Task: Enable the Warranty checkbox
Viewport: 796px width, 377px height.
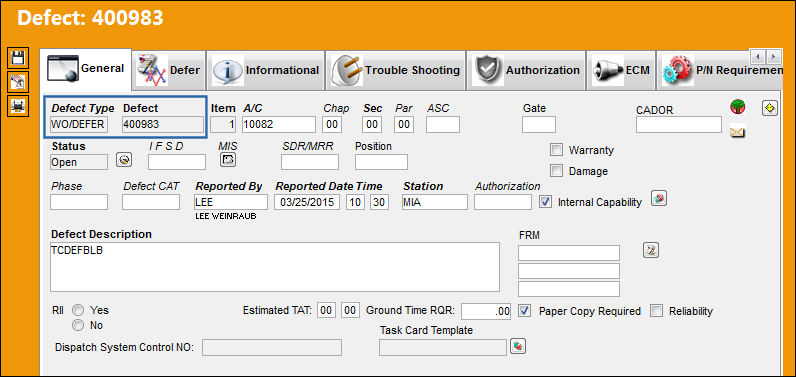Action: (557, 150)
